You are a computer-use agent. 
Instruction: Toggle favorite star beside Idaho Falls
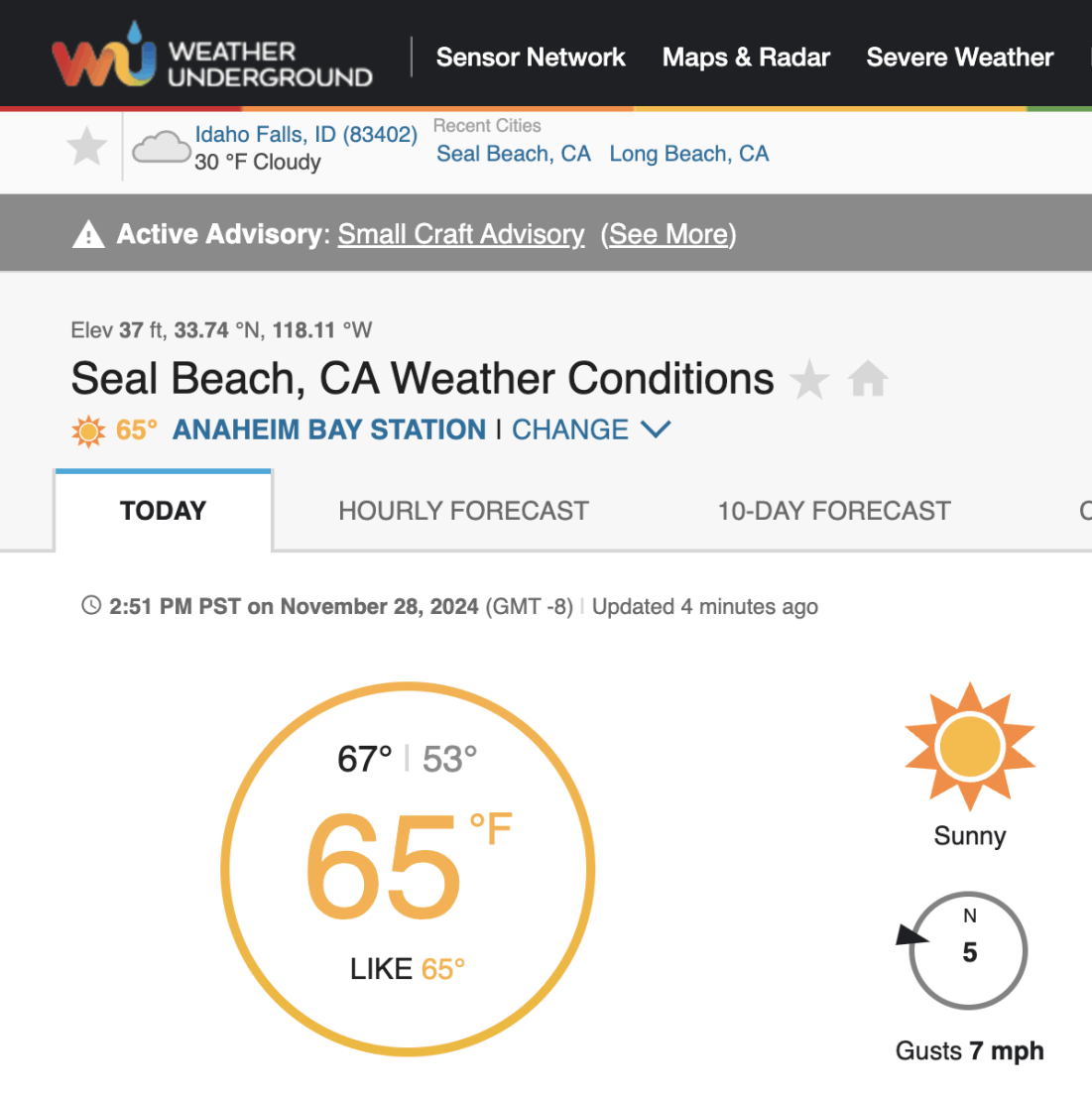coord(86,147)
